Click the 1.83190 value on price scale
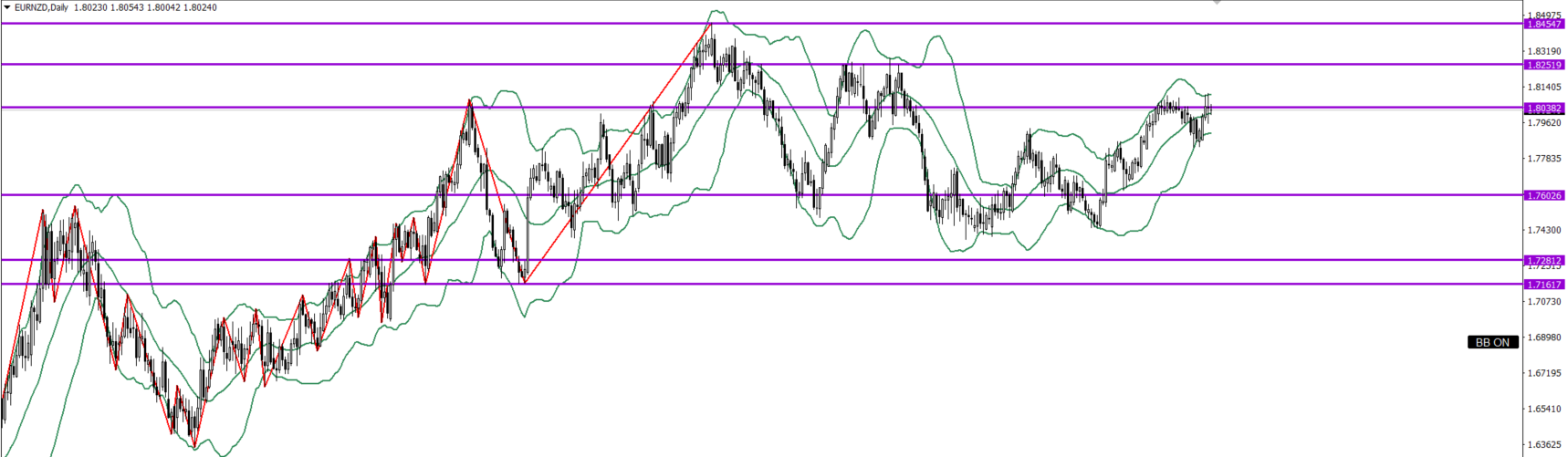The width and height of the screenshot is (1568, 457). pyautogui.click(x=1543, y=51)
